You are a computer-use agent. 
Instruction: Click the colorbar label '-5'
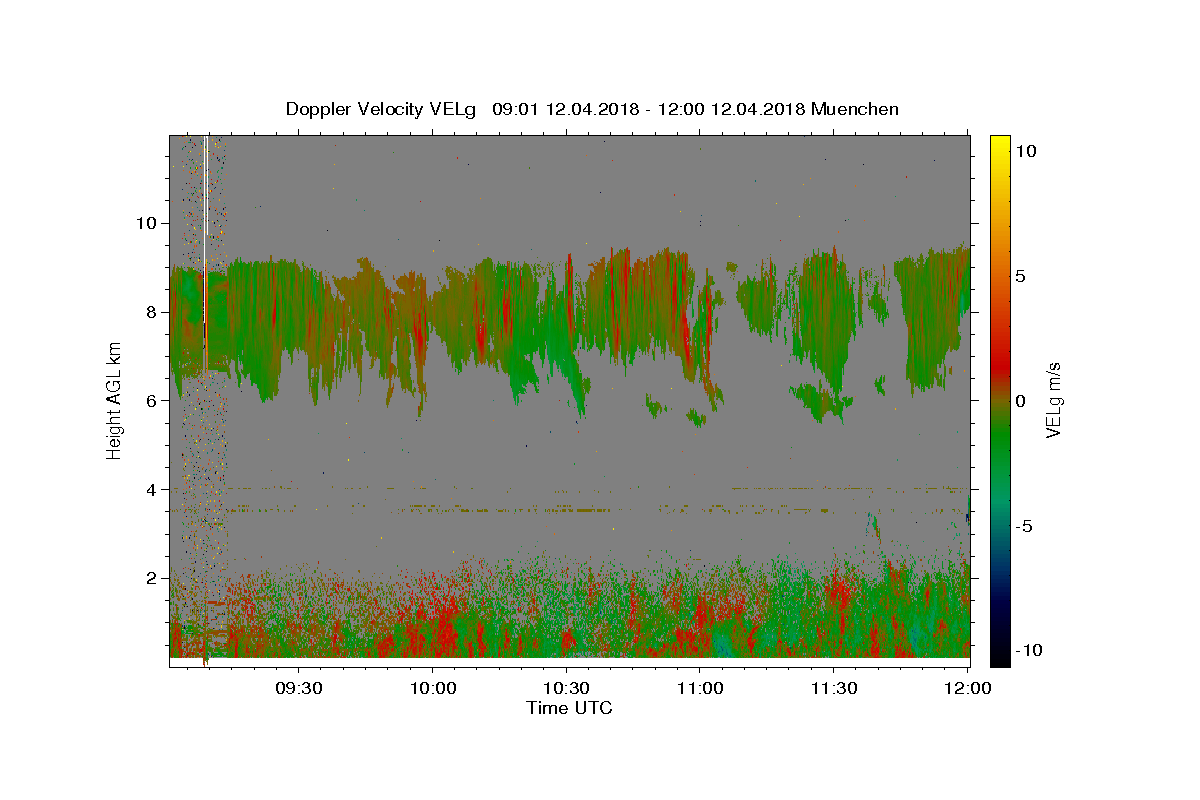(1025, 526)
